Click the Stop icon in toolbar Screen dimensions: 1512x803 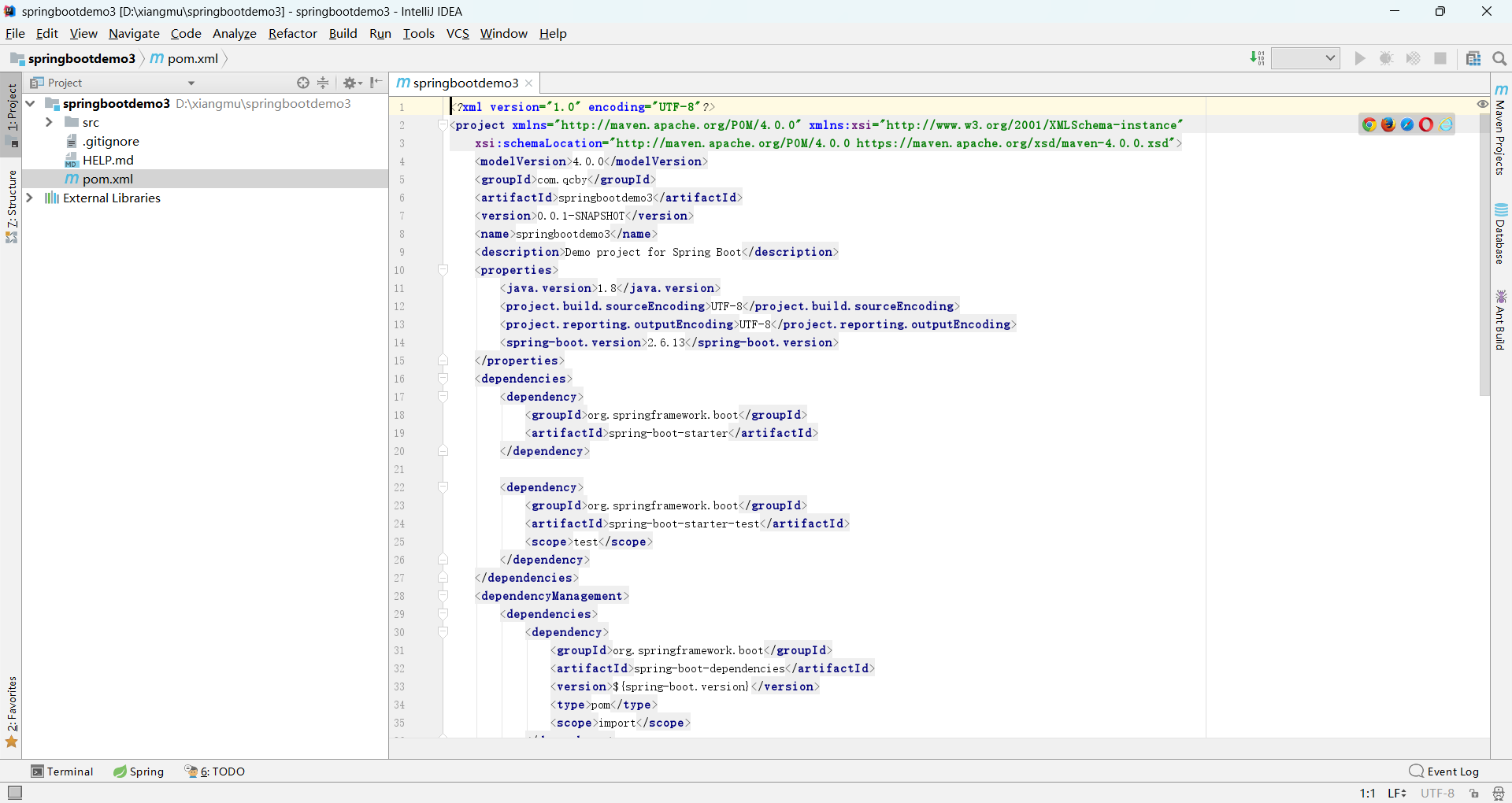click(1440, 58)
